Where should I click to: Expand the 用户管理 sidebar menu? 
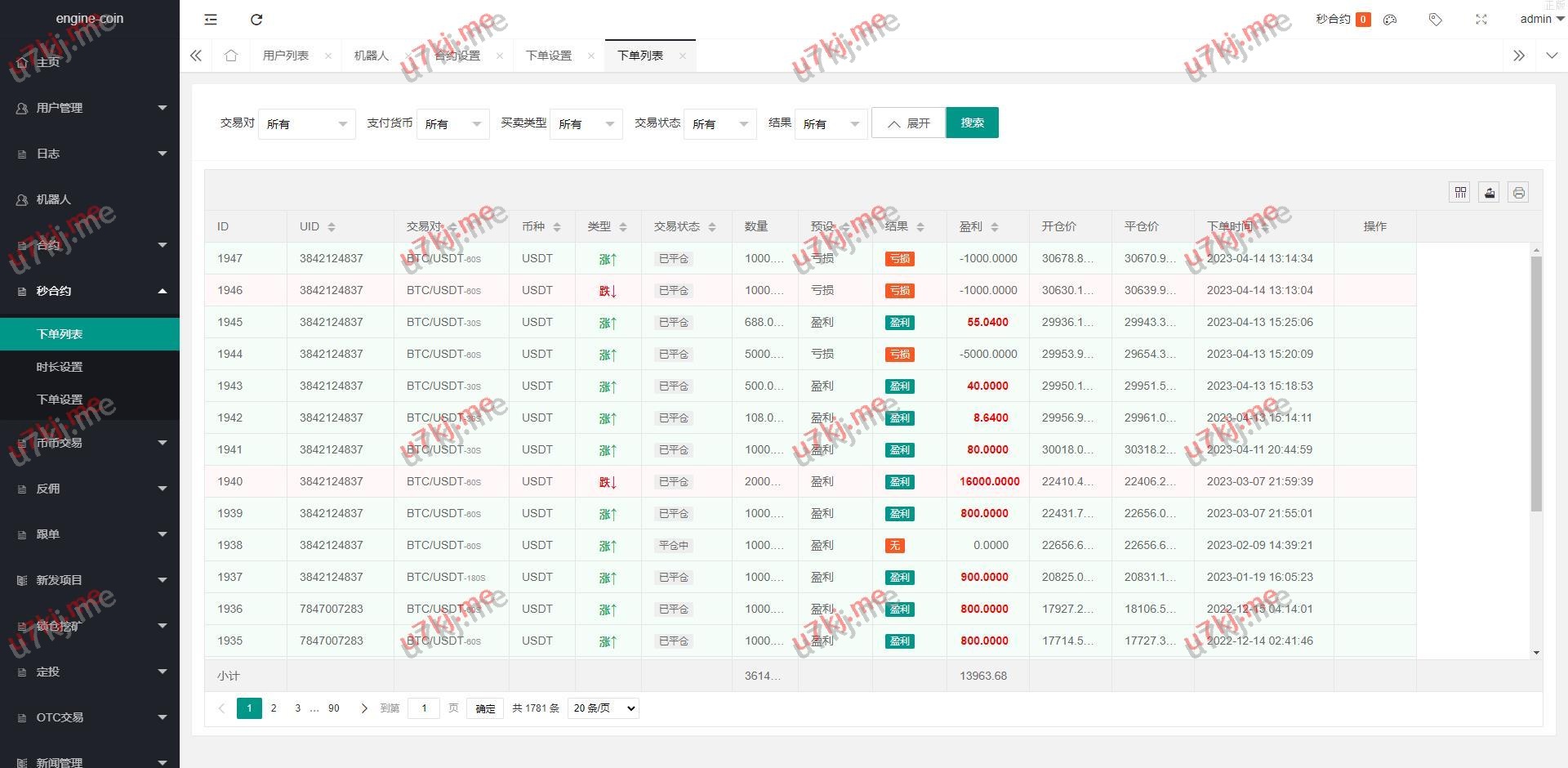click(90, 108)
